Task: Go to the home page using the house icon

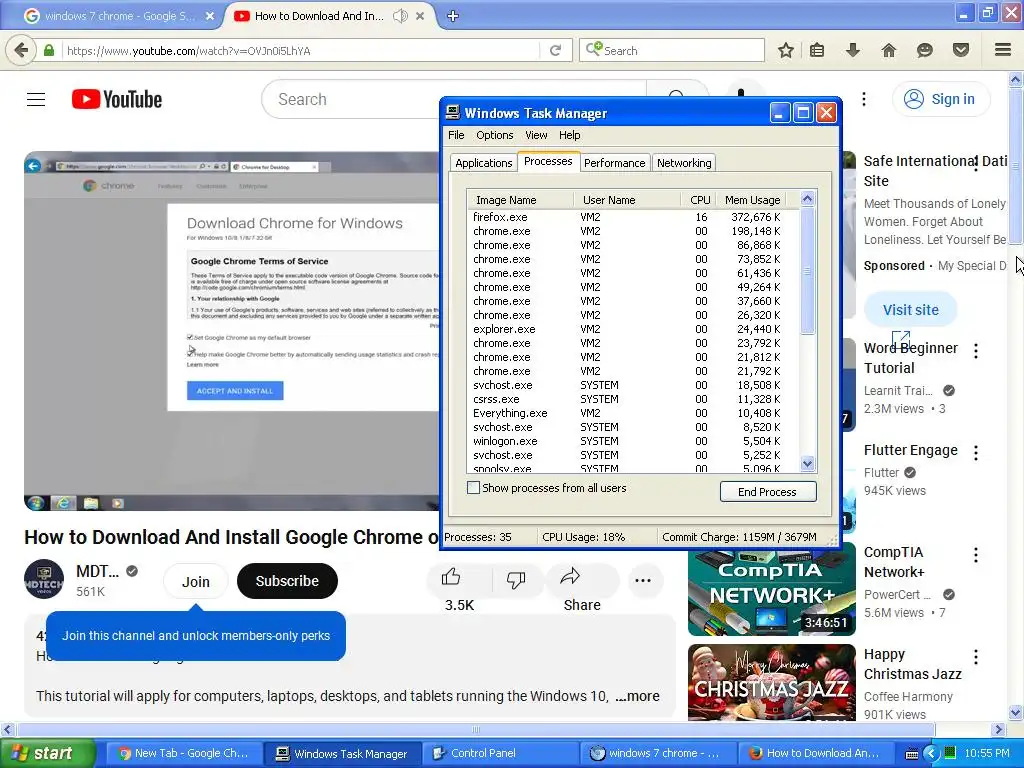Action: pos(889,50)
